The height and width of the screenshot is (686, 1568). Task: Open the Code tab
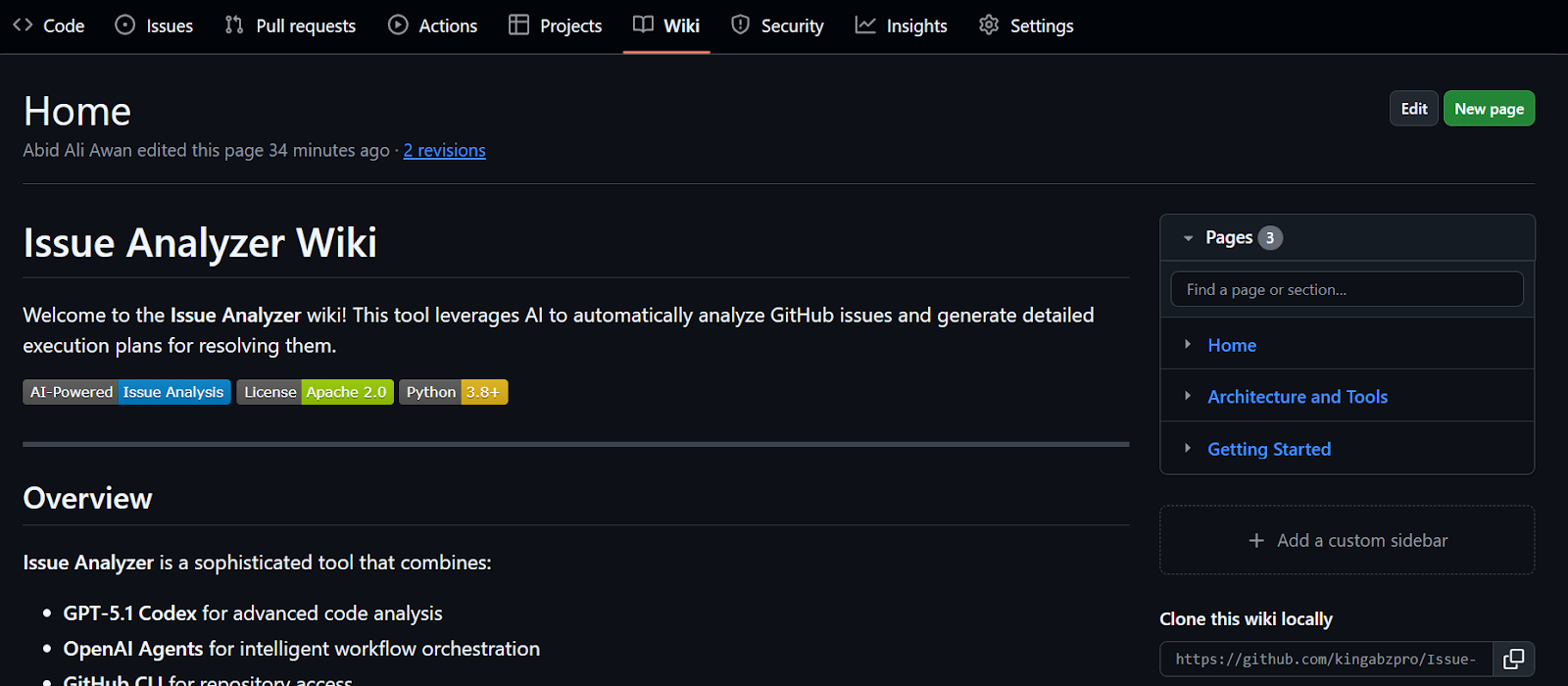[x=49, y=25]
